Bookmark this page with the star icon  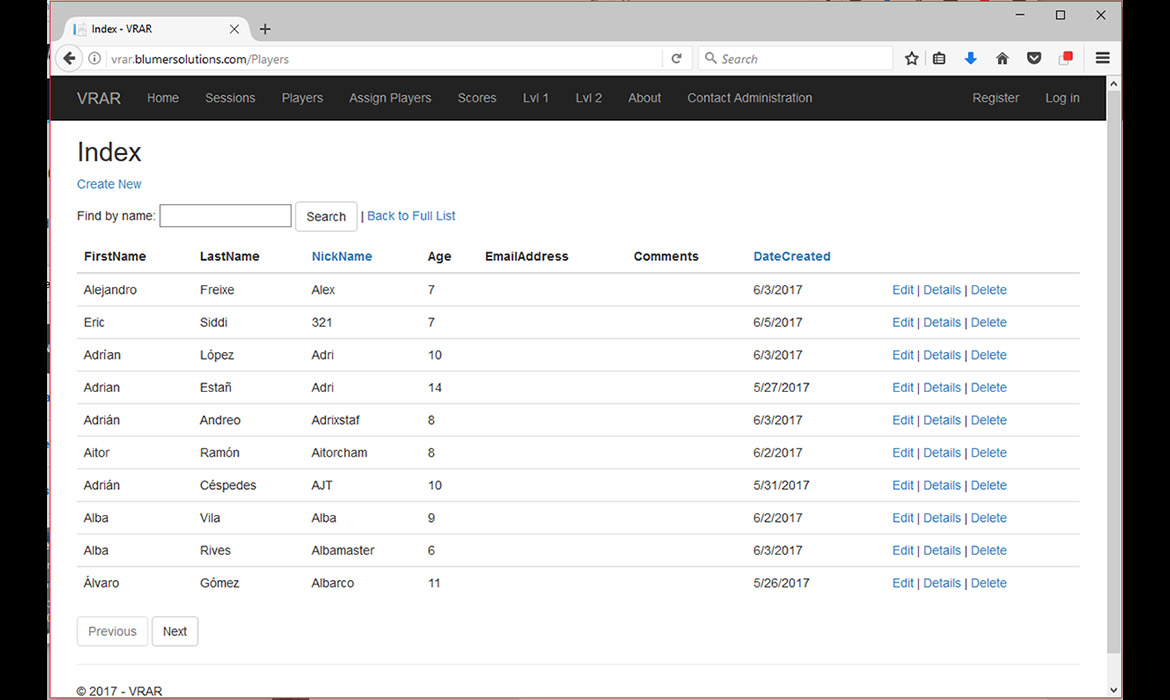click(x=911, y=59)
